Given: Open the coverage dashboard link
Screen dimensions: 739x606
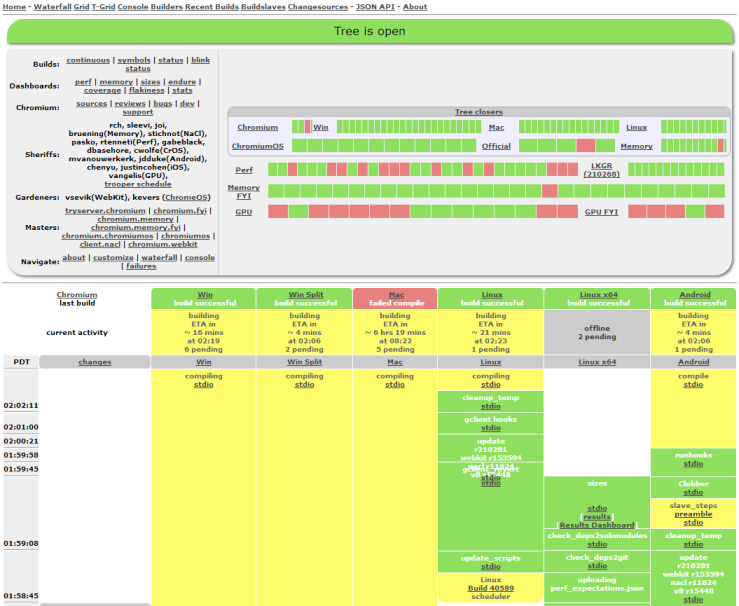Looking at the screenshot, I should coord(102,90).
